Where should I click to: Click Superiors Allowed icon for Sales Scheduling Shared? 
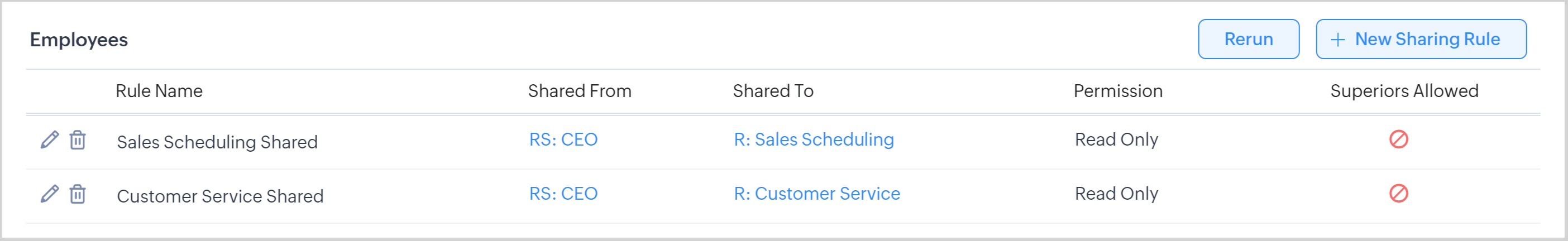coord(1398,139)
